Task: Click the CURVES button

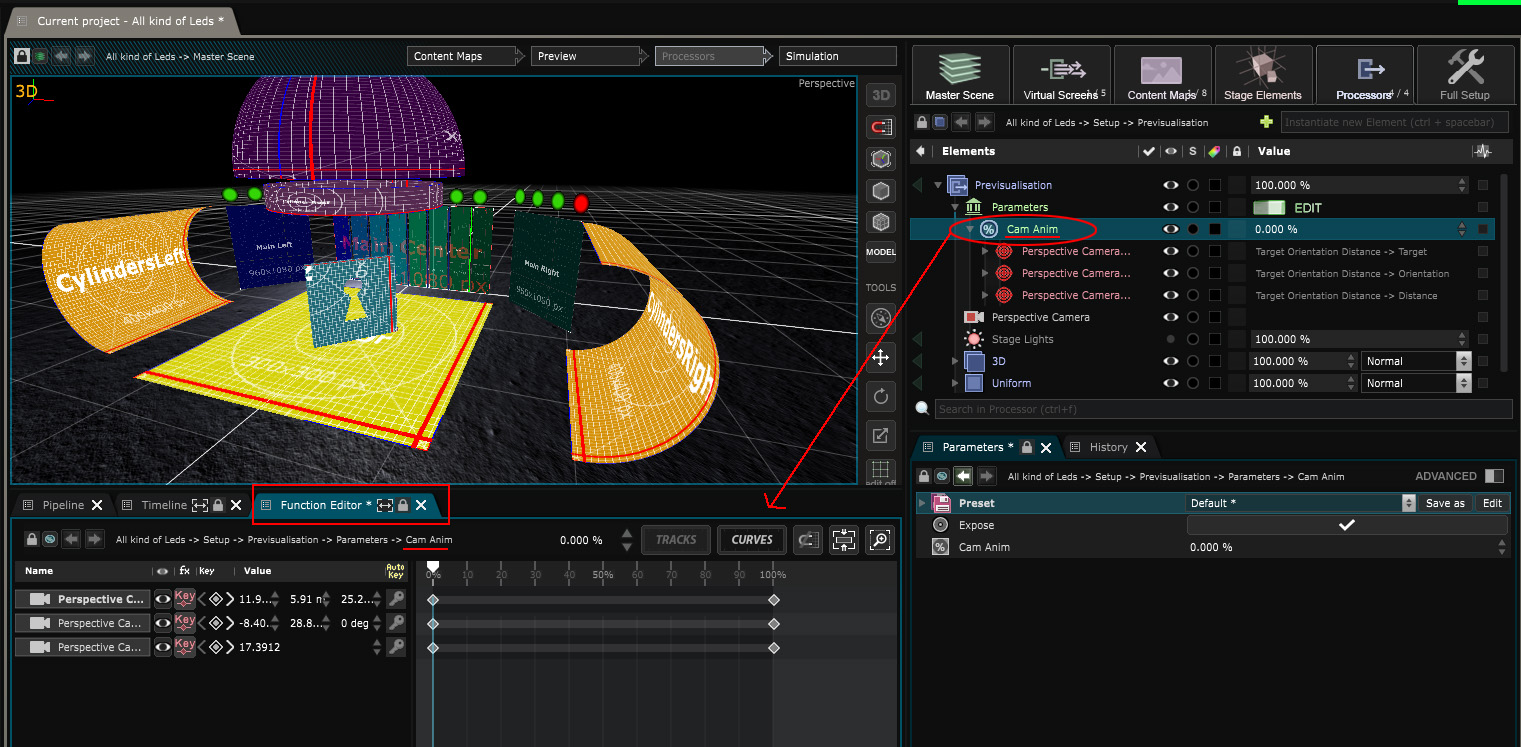Action: click(x=752, y=540)
